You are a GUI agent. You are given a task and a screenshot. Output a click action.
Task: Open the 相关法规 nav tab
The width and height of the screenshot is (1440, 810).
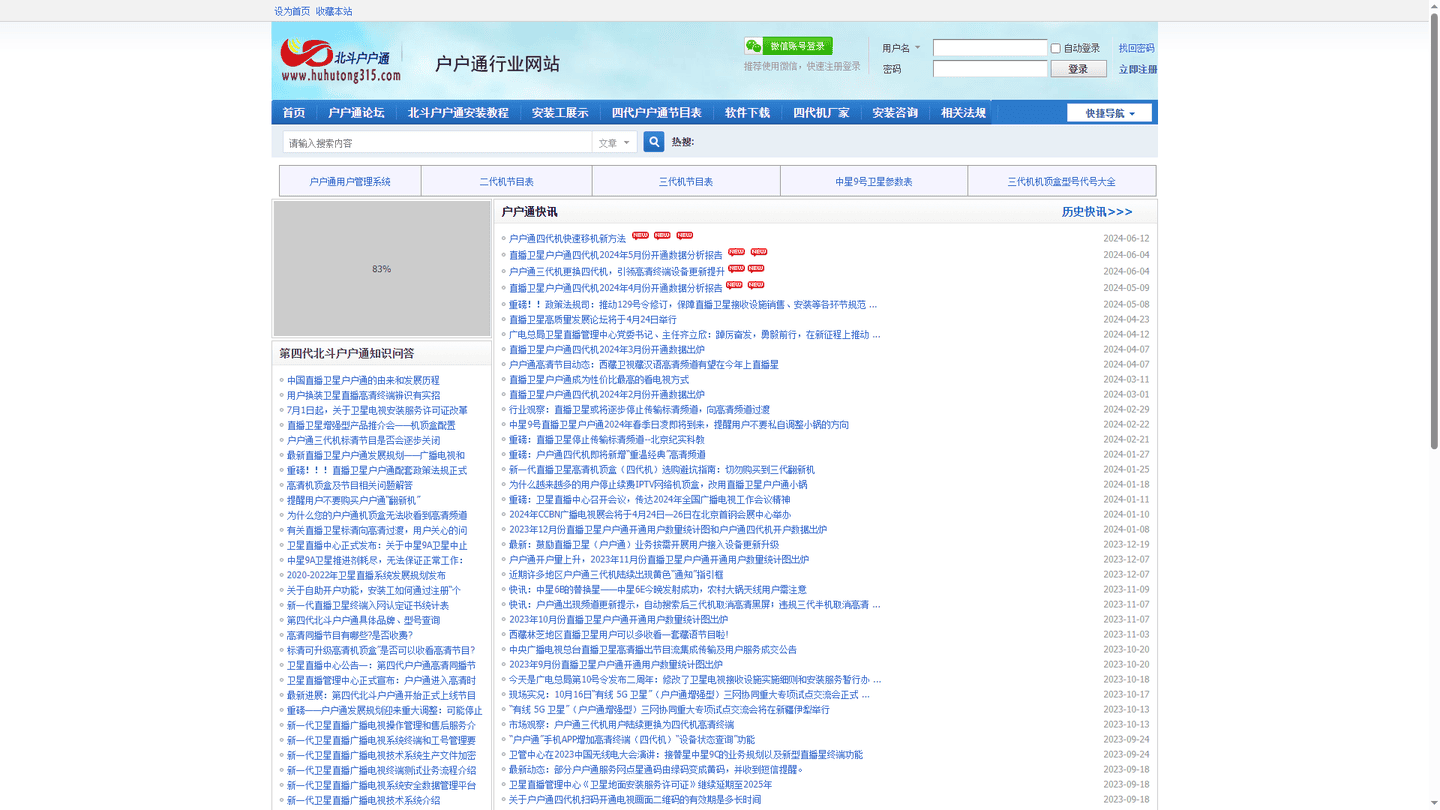click(x=963, y=113)
